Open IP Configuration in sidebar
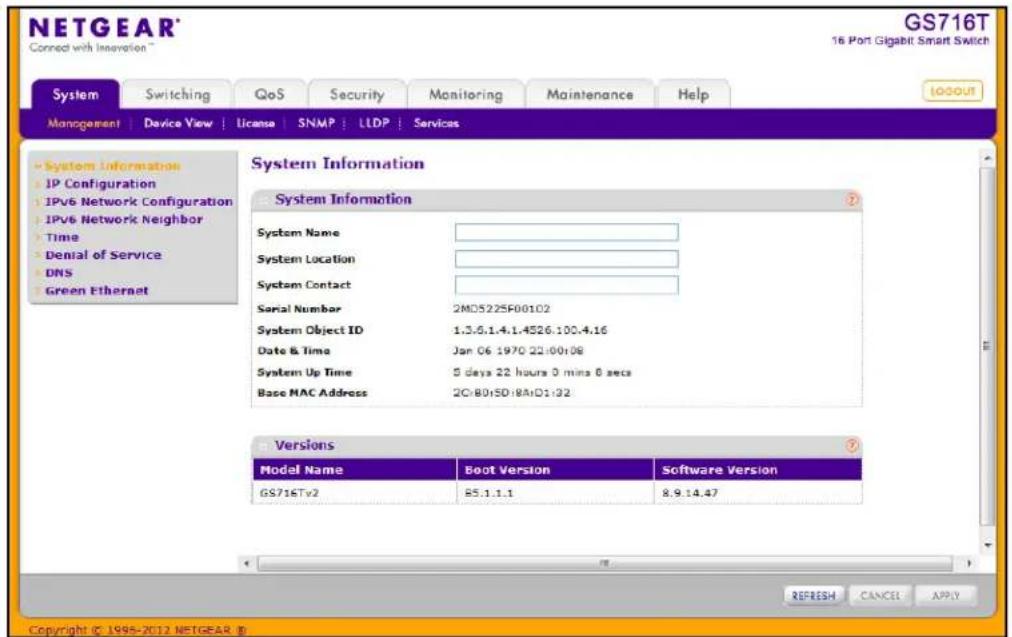 (101, 184)
